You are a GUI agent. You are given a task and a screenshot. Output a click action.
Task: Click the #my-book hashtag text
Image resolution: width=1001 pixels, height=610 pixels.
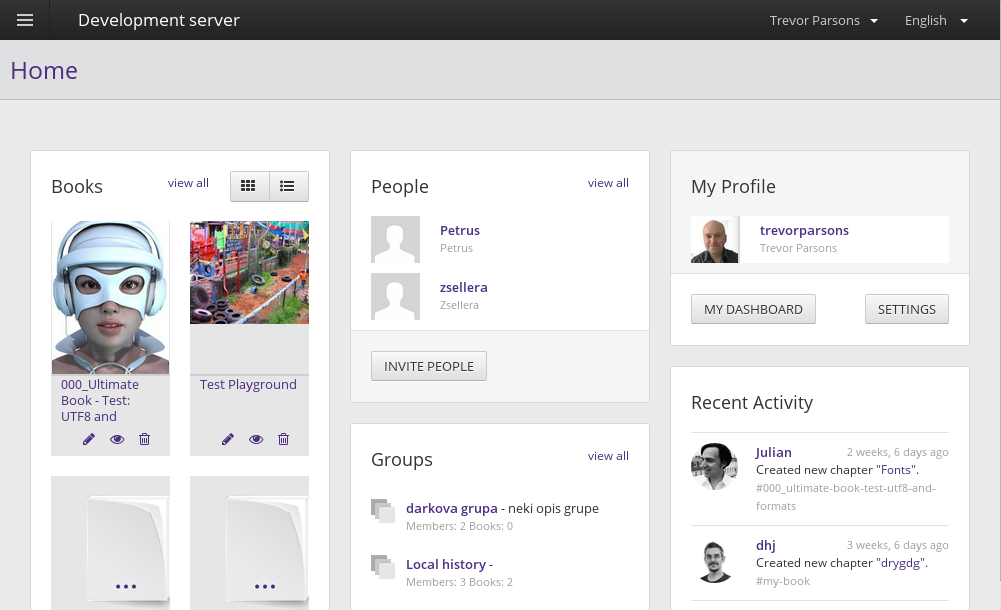(783, 581)
